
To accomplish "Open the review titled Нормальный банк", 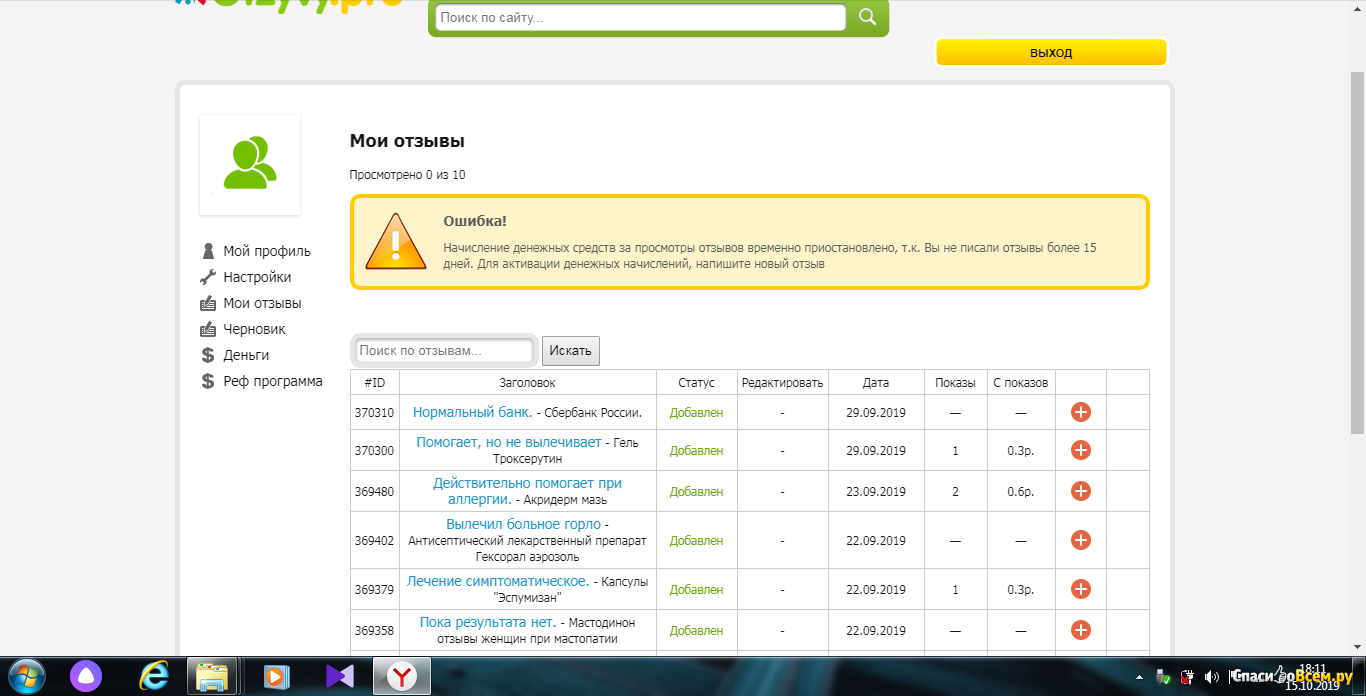I will [472, 412].
